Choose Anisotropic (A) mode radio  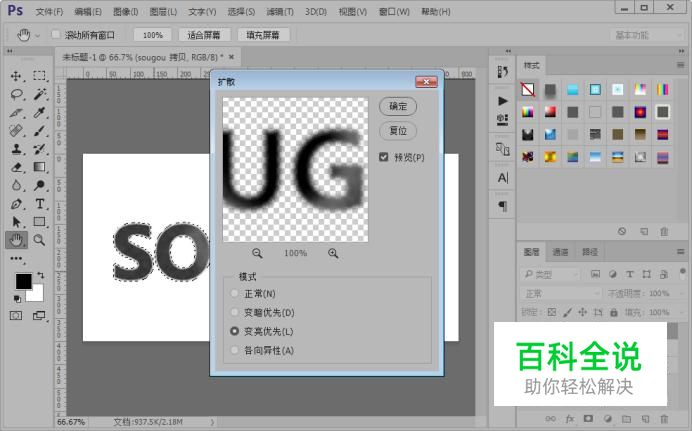(234, 350)
